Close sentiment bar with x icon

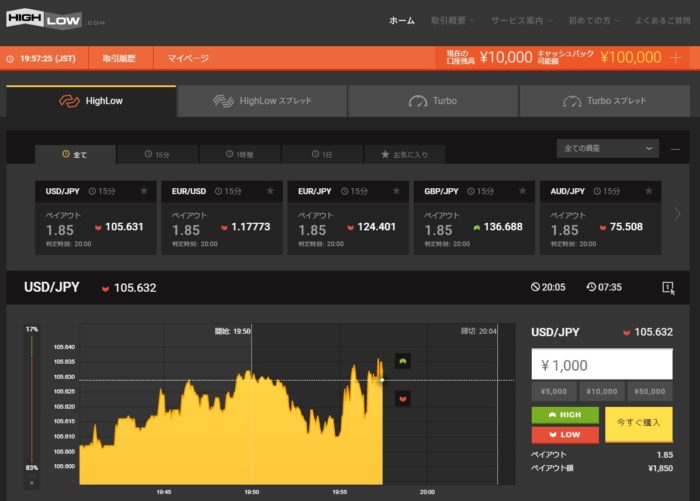(x=32, y=483)
